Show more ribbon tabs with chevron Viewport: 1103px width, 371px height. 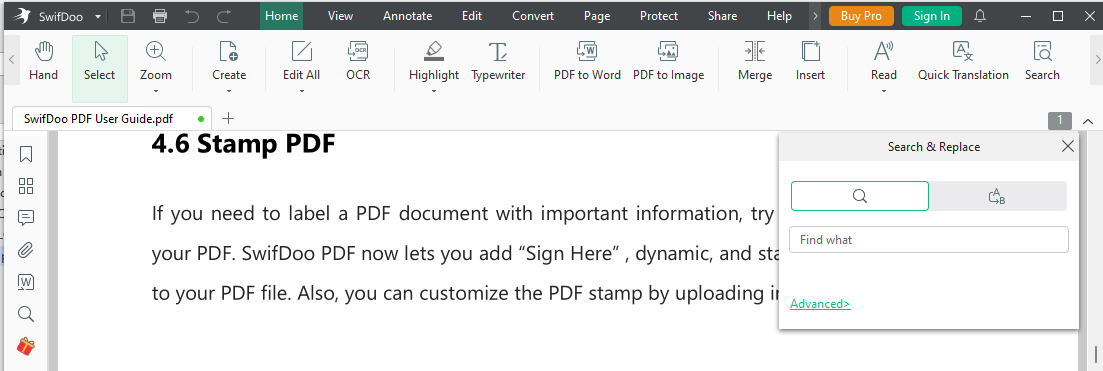pyautogui.click(x=815, y=15)
